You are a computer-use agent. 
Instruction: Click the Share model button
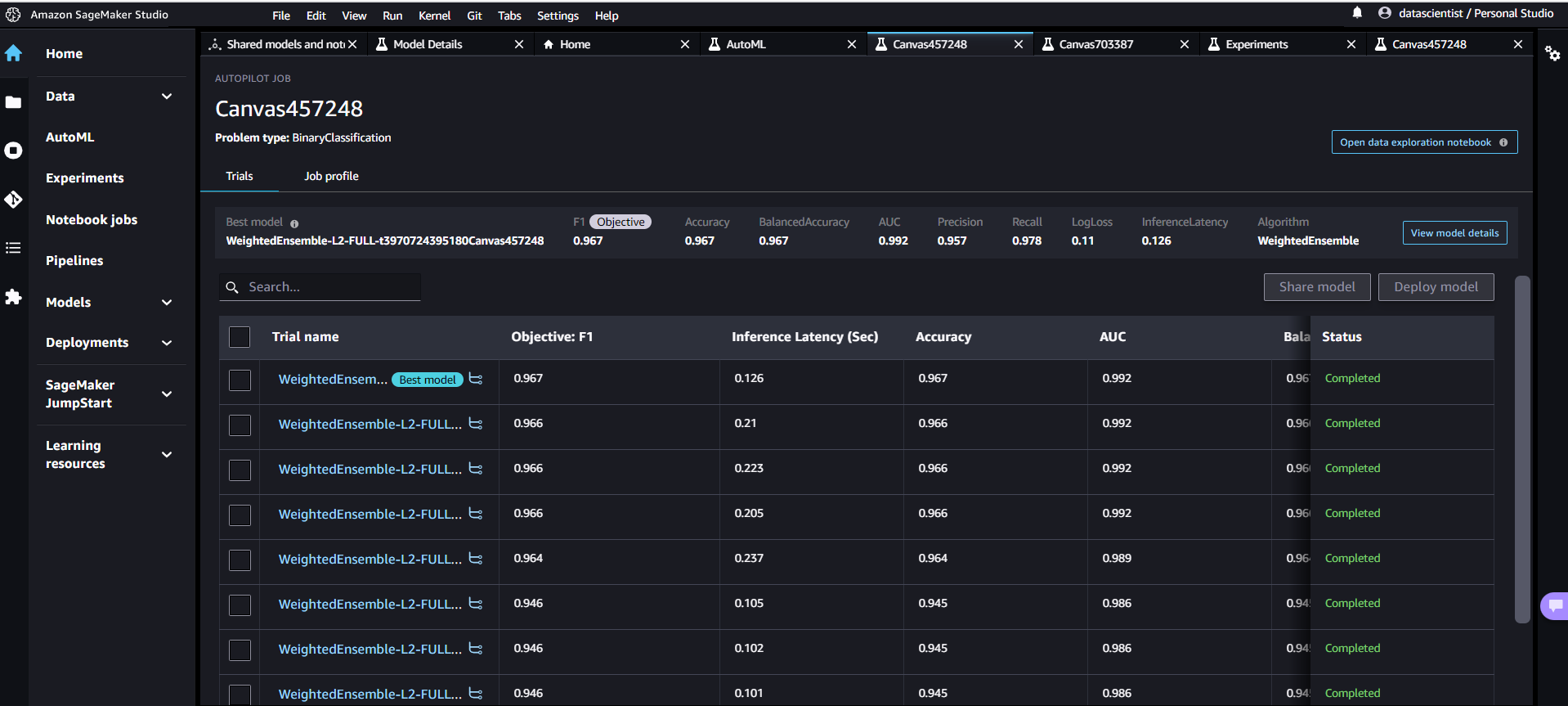point(1317,287)
